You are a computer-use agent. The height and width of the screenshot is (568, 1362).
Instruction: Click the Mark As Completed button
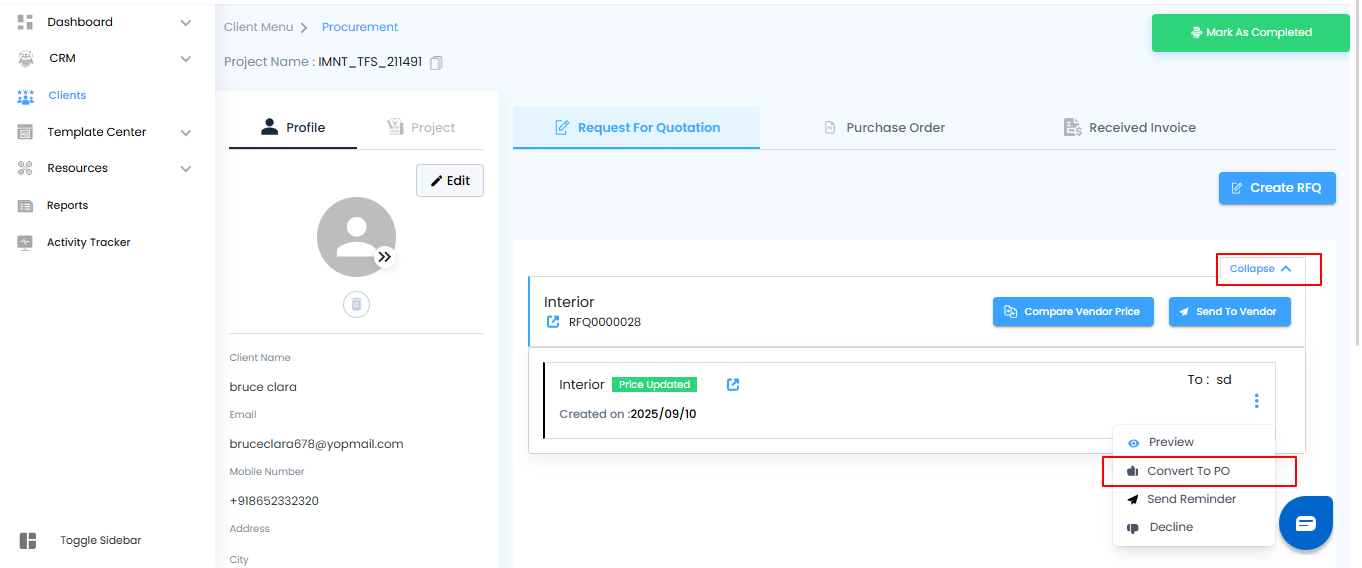1250,33
